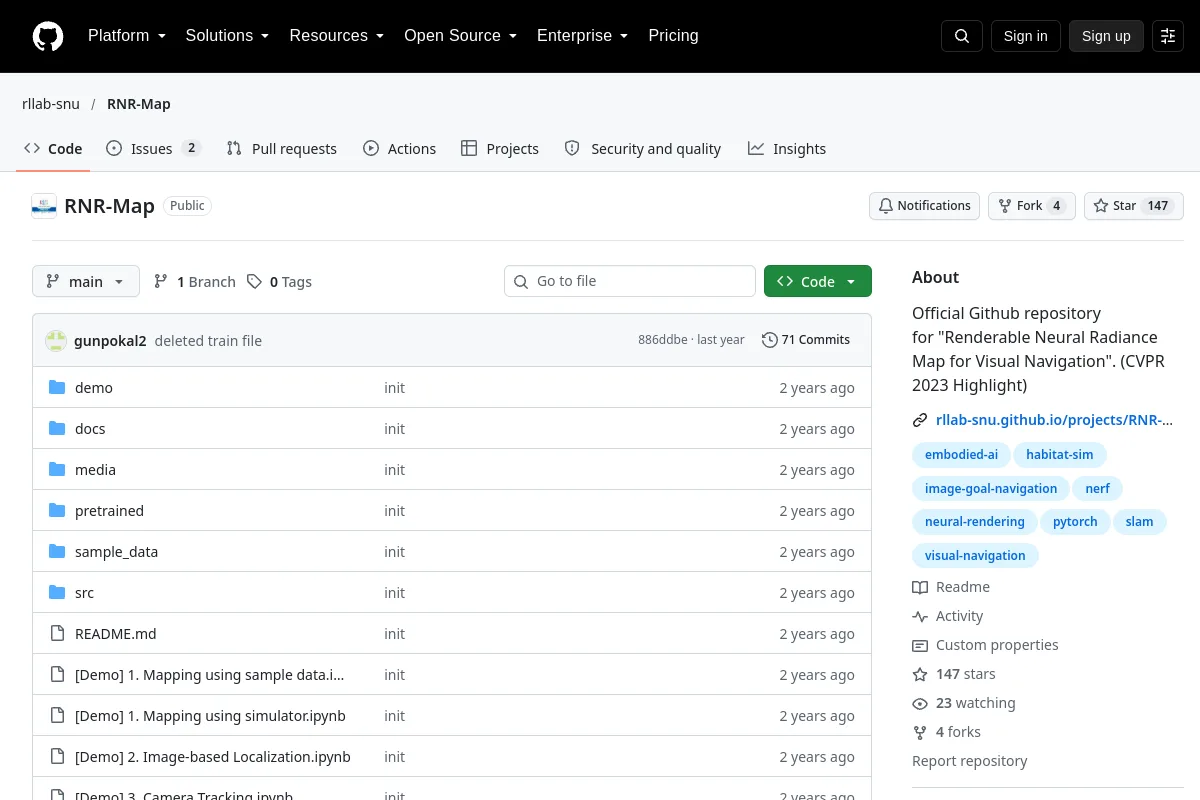Click the media folder icon

57,470
